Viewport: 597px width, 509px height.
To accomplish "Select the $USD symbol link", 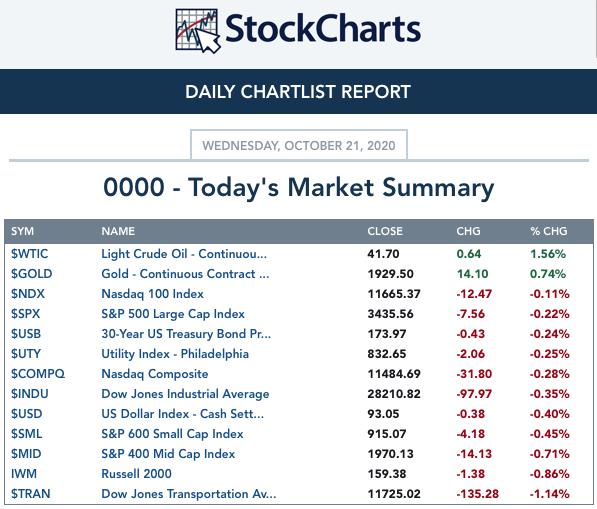I will 26,414.
